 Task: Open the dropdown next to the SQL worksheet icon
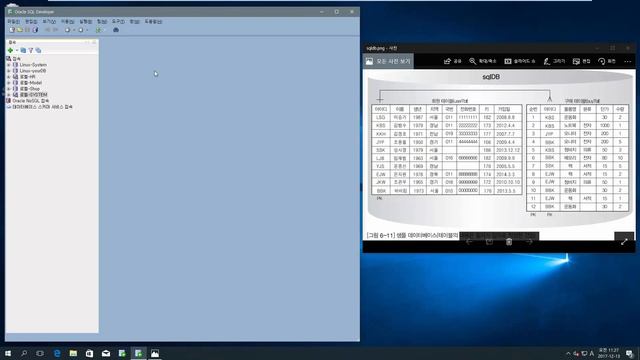(x=104, y=30)
